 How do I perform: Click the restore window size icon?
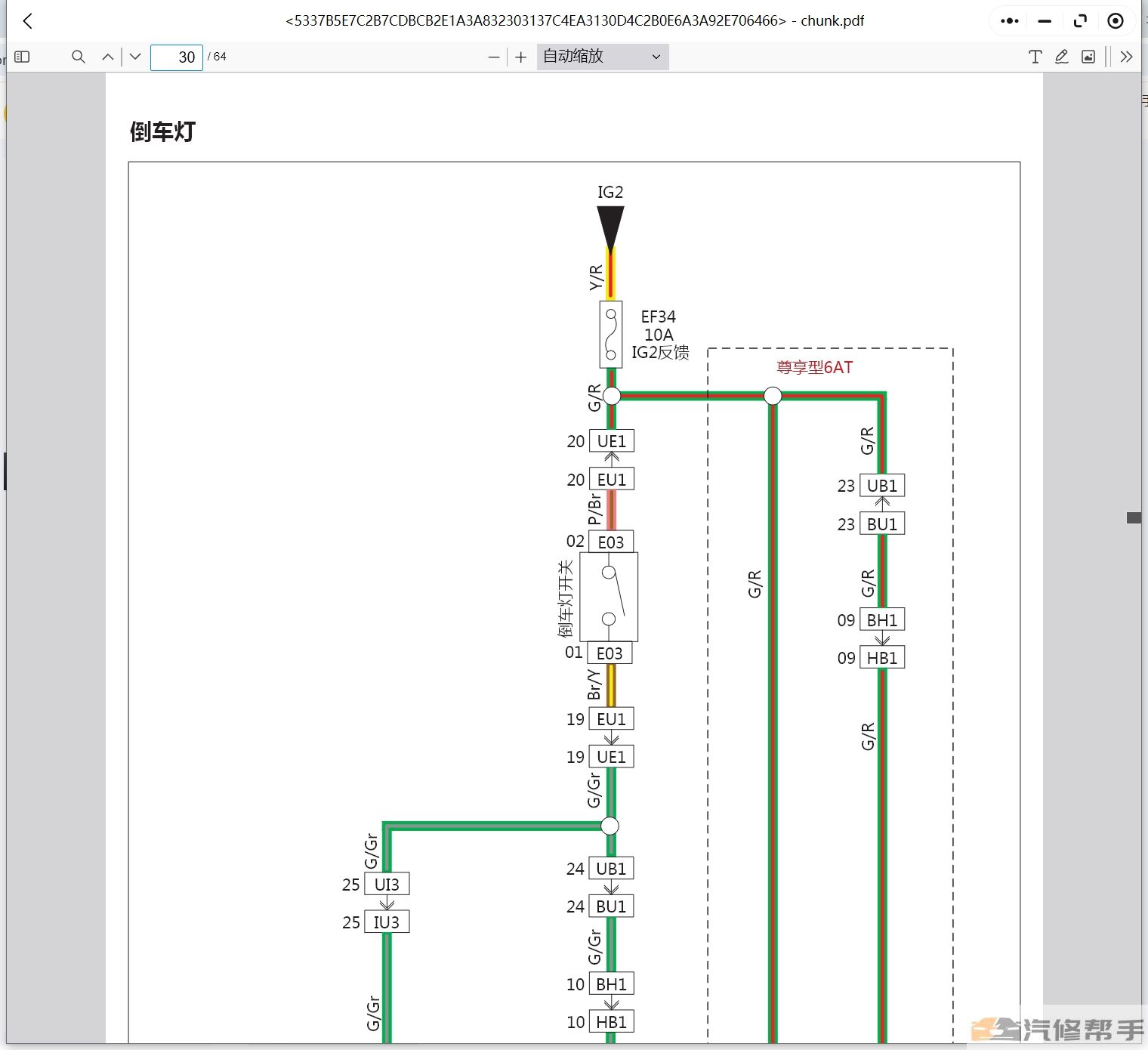pos(1080,21)
